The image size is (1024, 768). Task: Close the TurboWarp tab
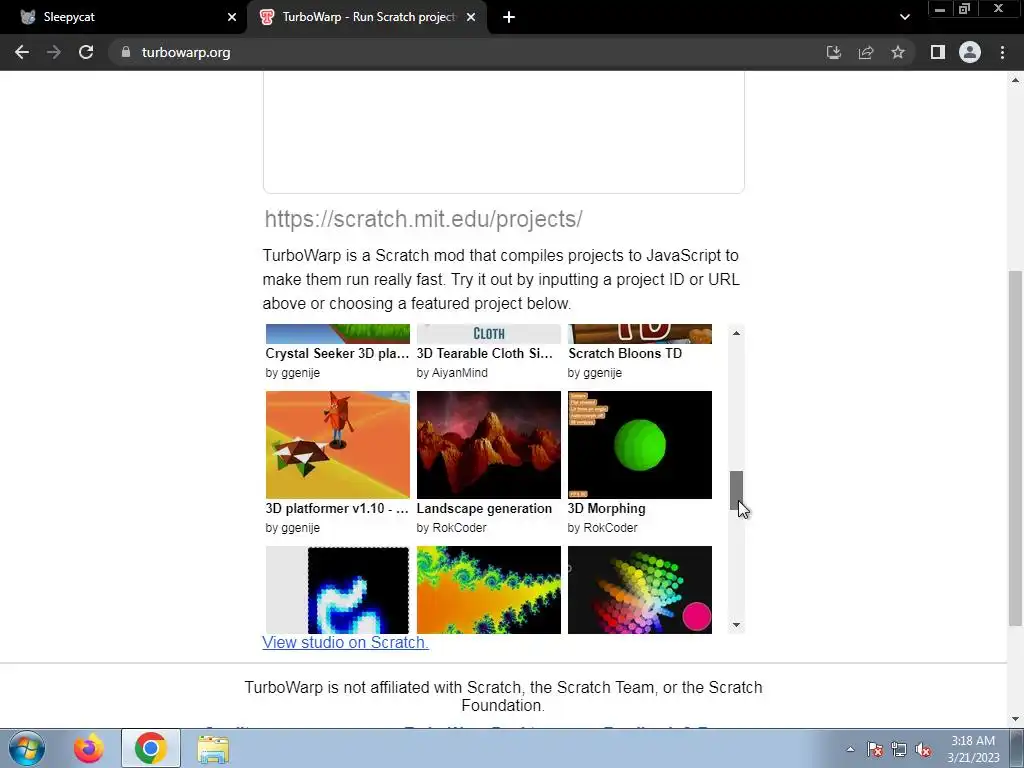click(471, 17)
